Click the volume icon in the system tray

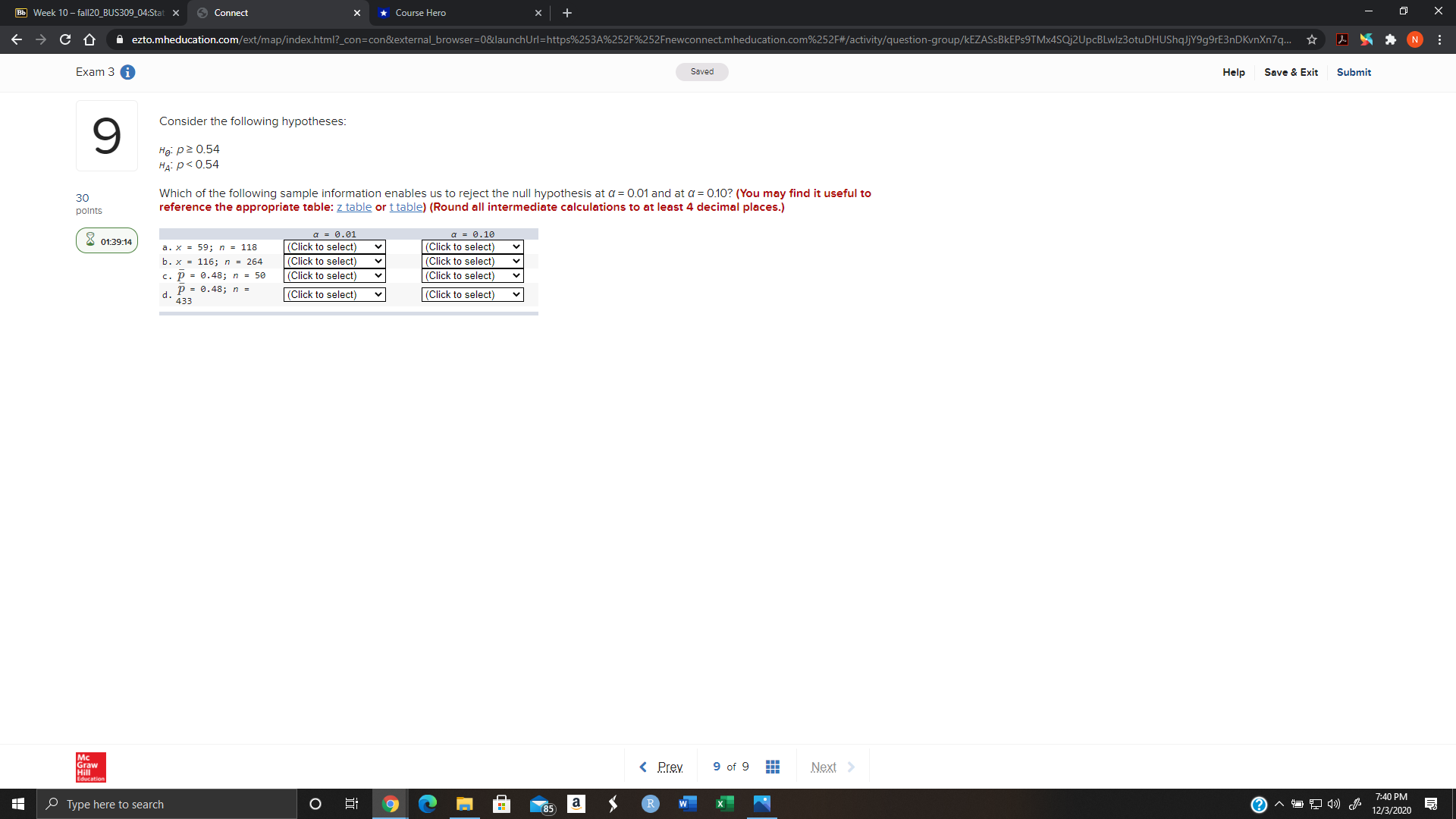tap(1334, 804)
